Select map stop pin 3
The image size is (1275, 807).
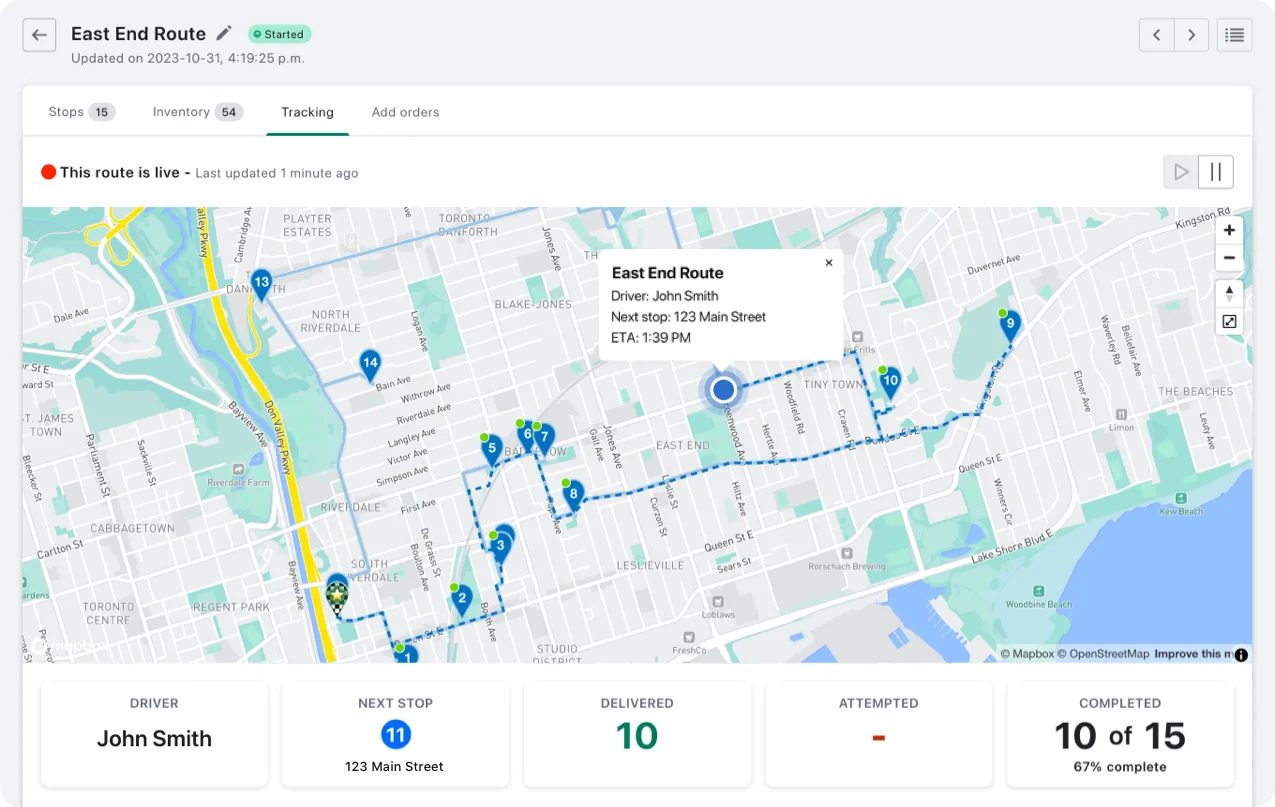coord(500,547)
